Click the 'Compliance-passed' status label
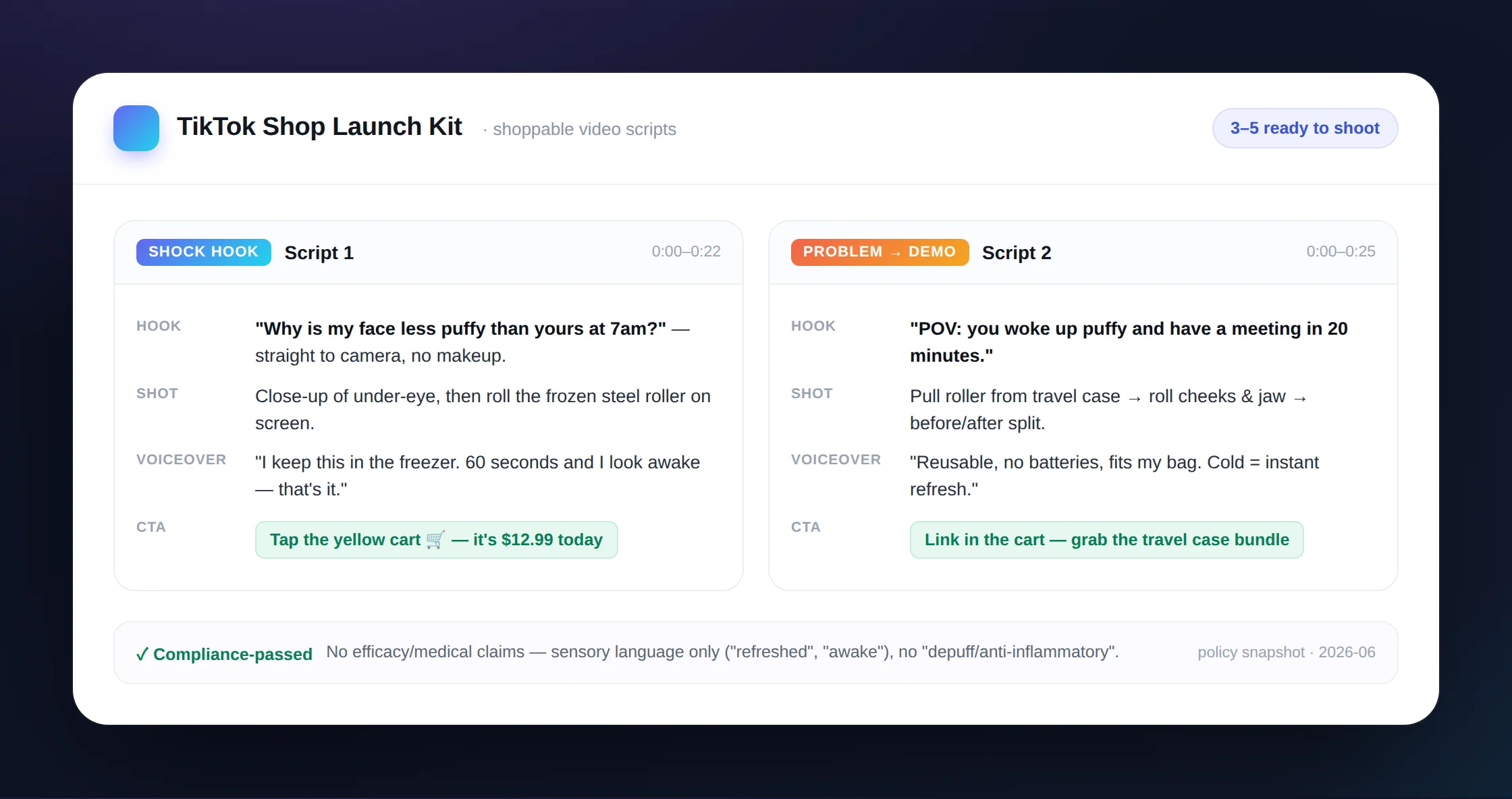Viewport: 1512px width, 799px height. [x=224, y=654]
